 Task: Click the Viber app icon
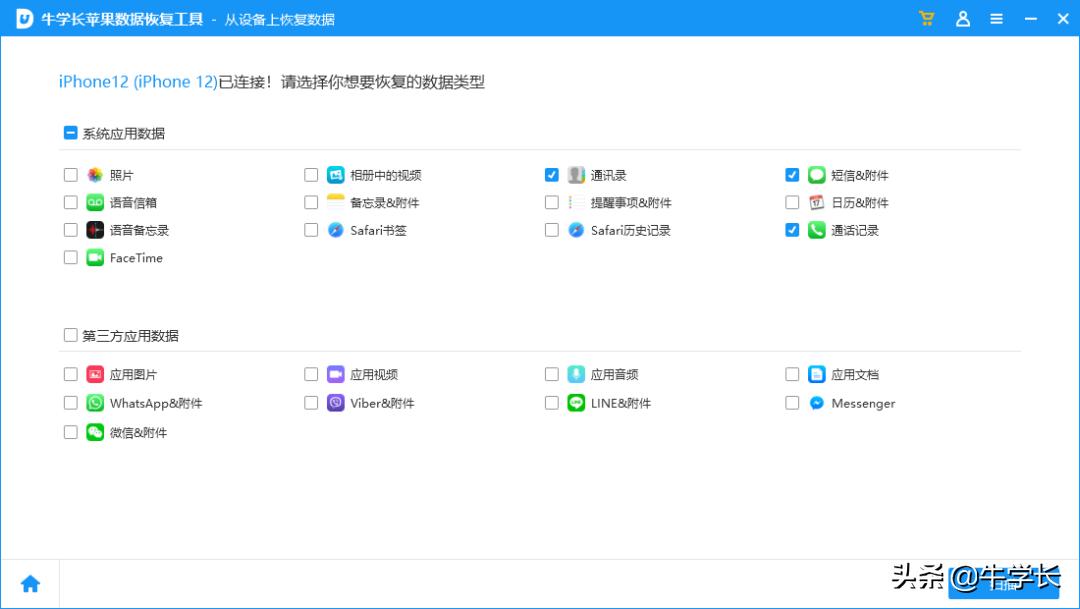pos(335,403)
